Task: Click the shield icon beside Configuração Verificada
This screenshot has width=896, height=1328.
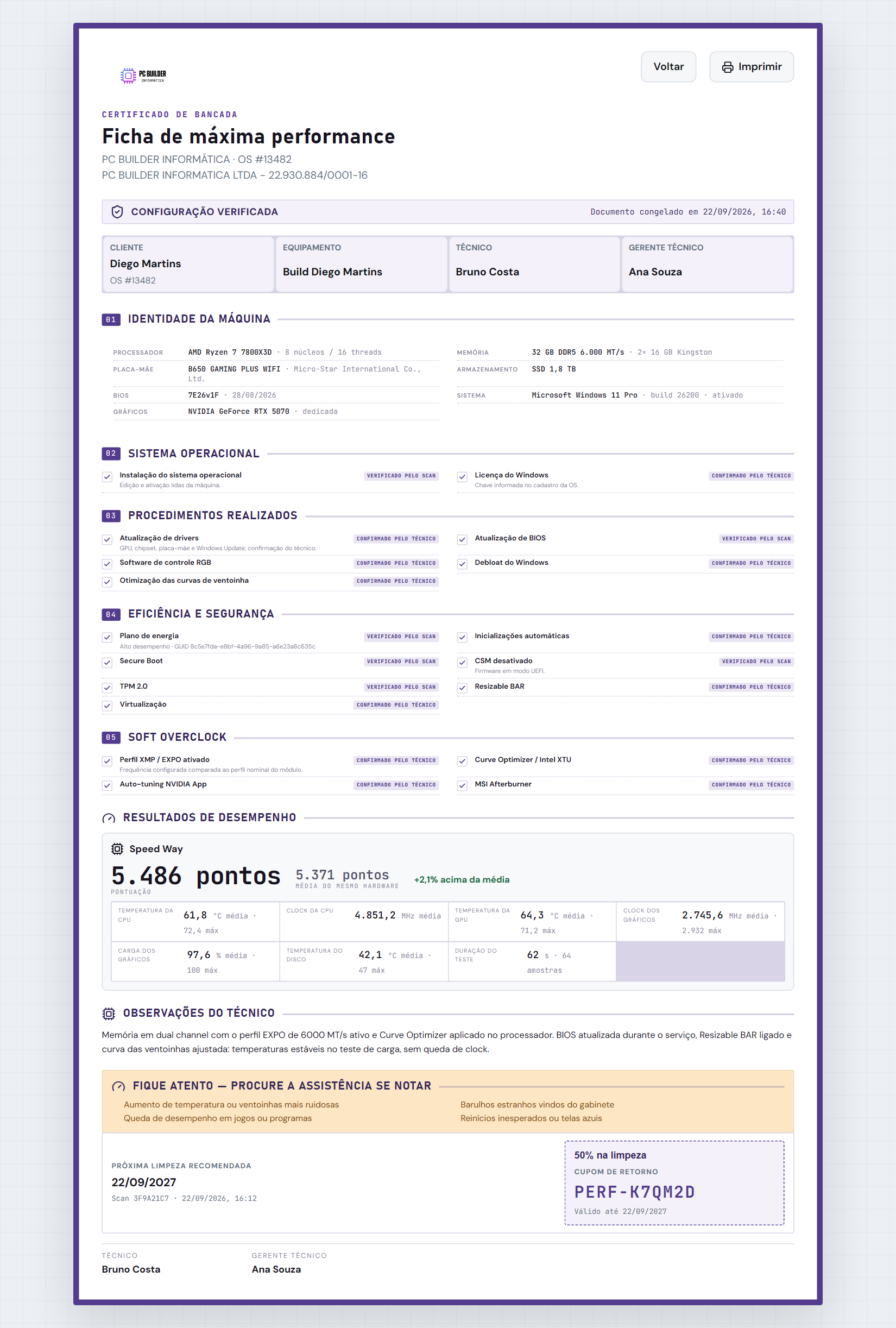Action: tap(117, 212)
